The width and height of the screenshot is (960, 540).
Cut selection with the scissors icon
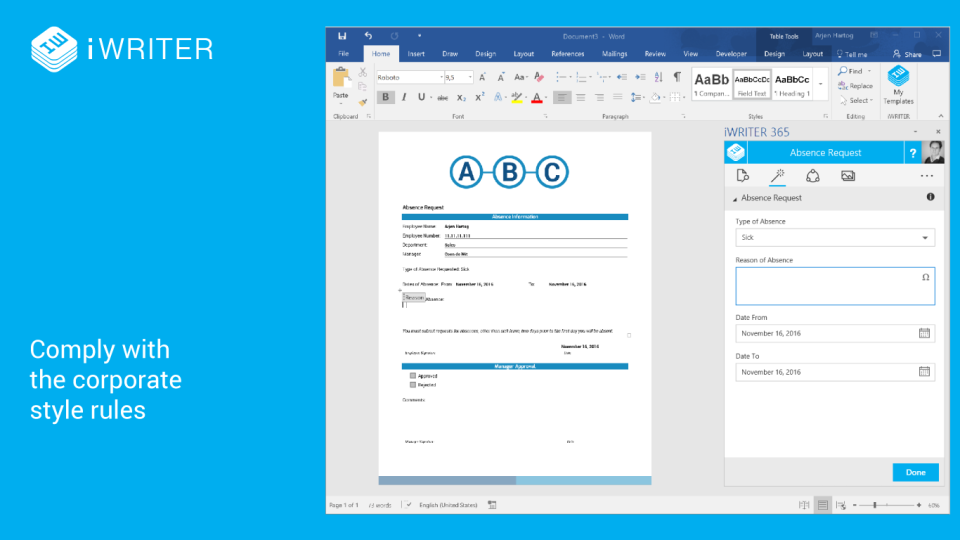(x=362, y=72)
